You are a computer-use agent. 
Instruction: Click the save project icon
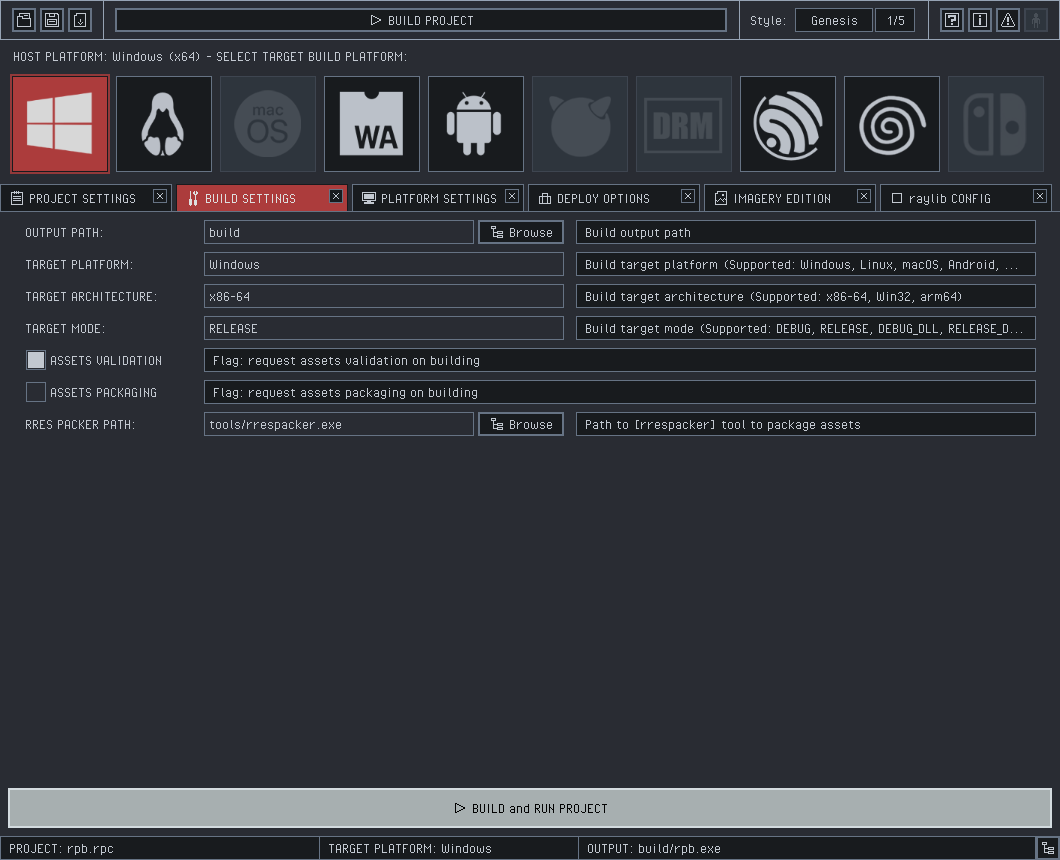52,20
